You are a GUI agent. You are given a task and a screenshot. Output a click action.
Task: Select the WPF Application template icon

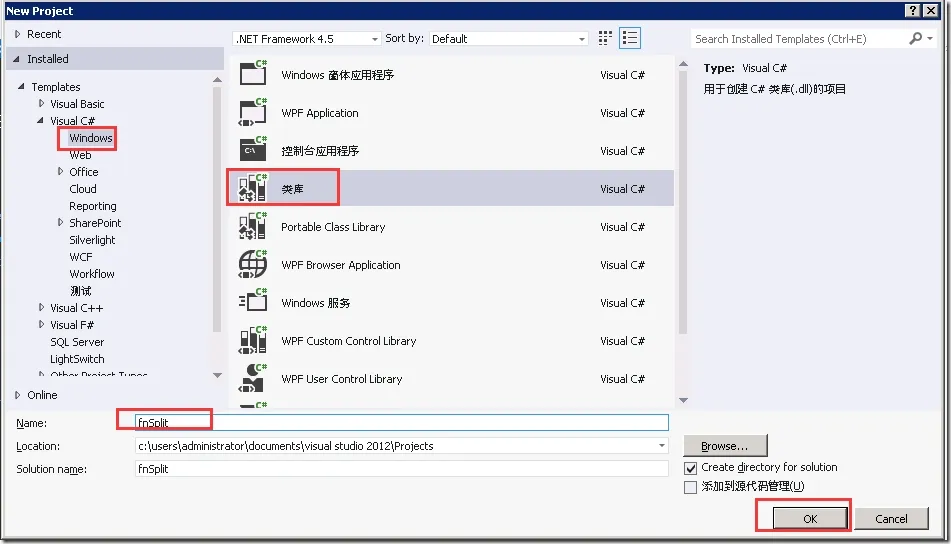pyautogui.click(x=253, y=111)
